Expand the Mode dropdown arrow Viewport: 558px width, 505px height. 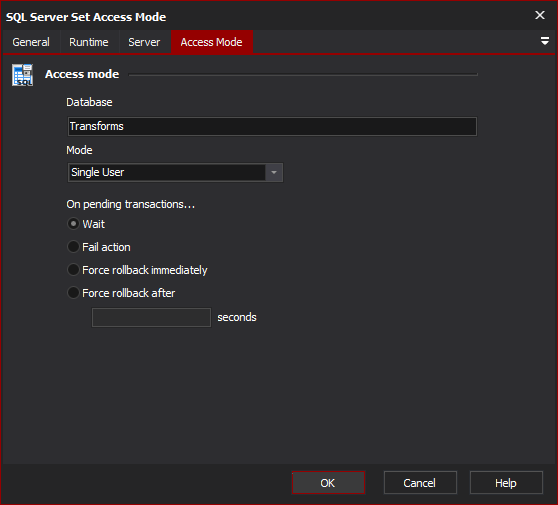tap(274, 173)
